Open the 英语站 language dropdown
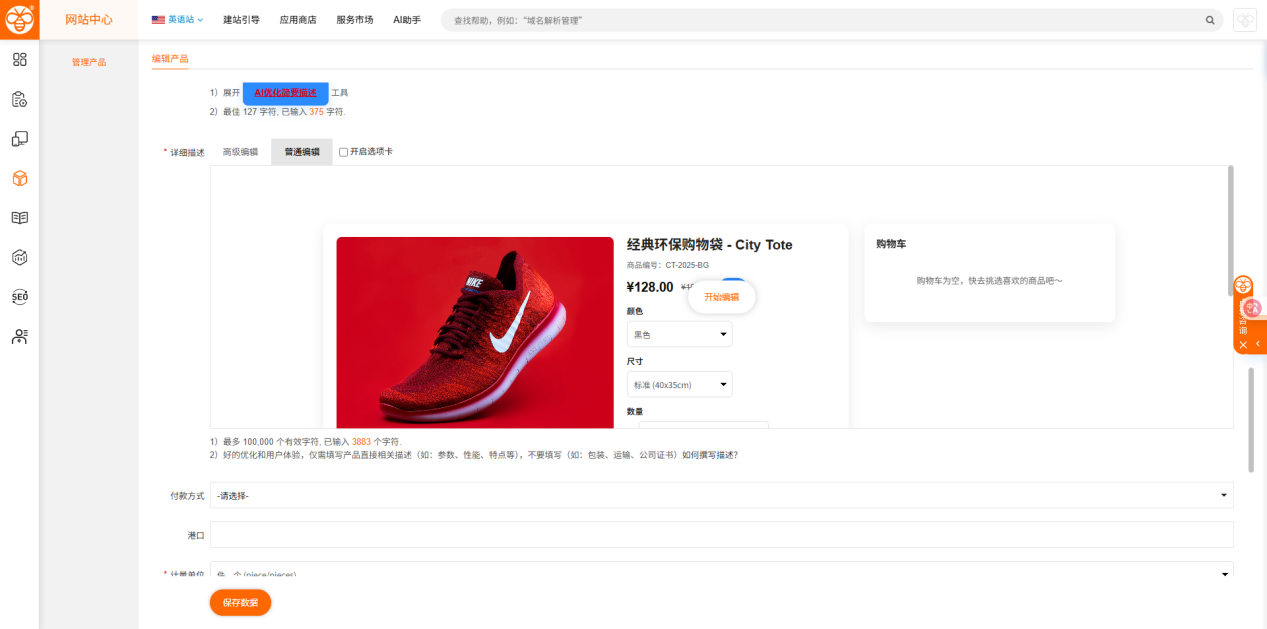1267x629 pixels. point(185,20)
